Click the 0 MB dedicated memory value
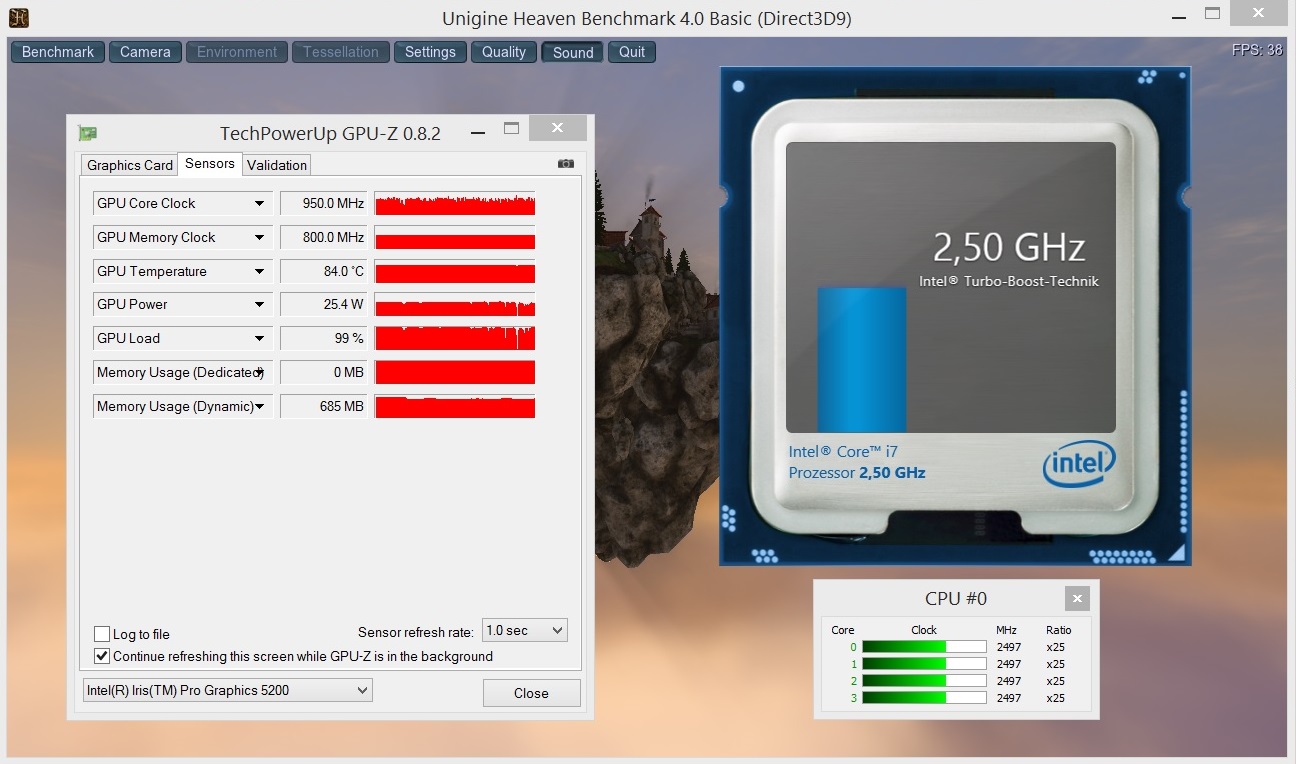Viewport: 1296px width, 764px height. tap(323, 372)
